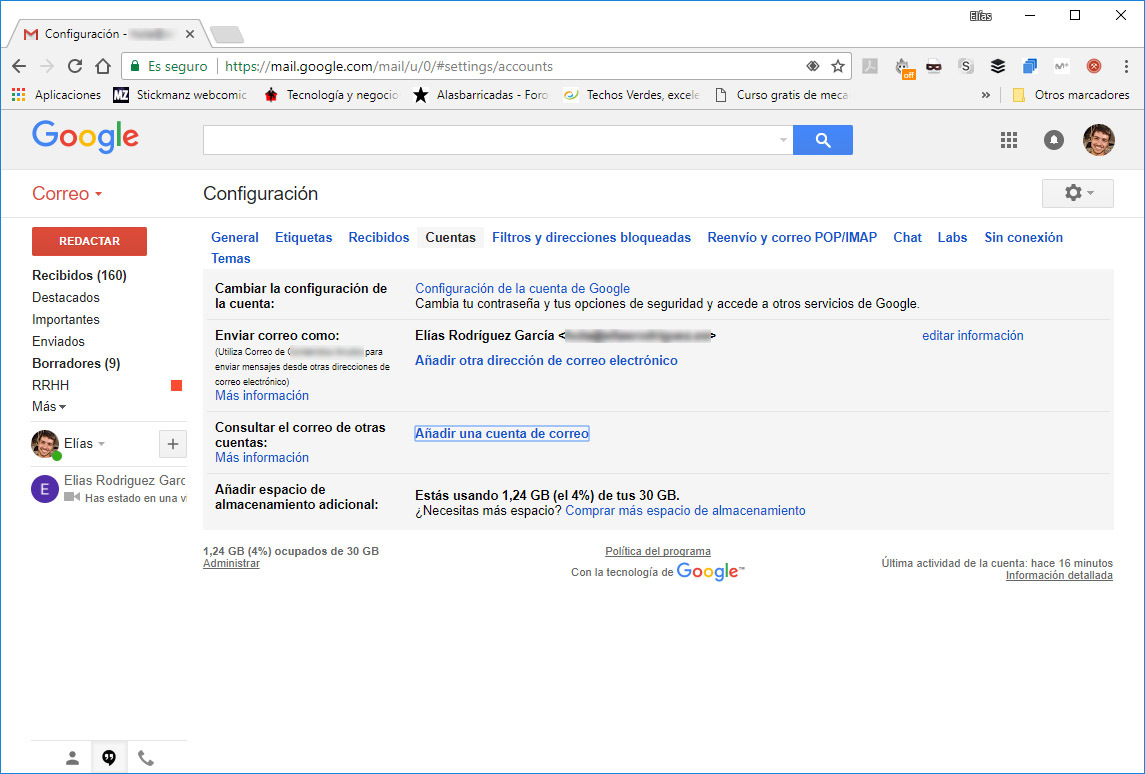Click the REDACTAR button

click(89, 241)
